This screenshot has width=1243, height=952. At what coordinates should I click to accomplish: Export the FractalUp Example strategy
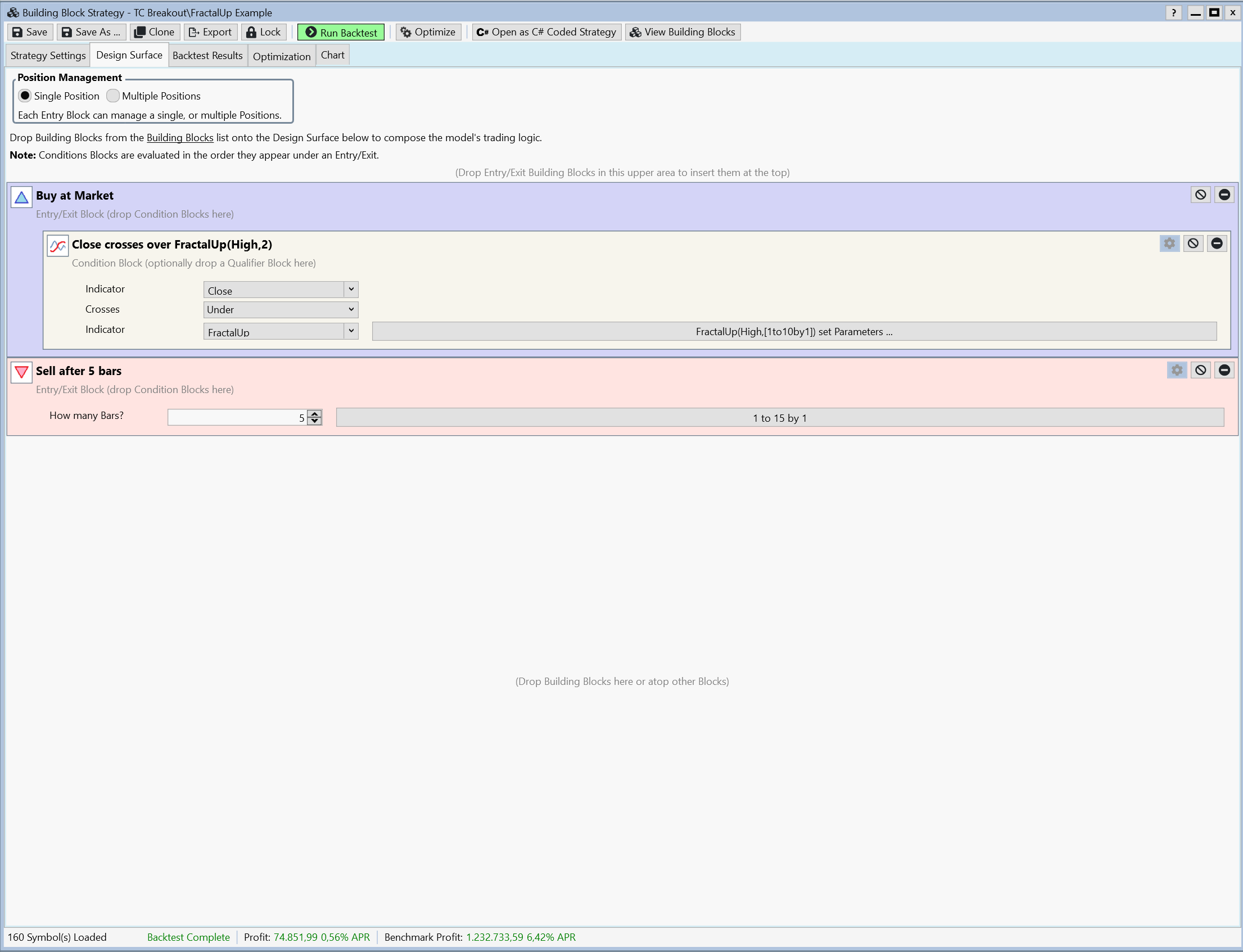210,31
